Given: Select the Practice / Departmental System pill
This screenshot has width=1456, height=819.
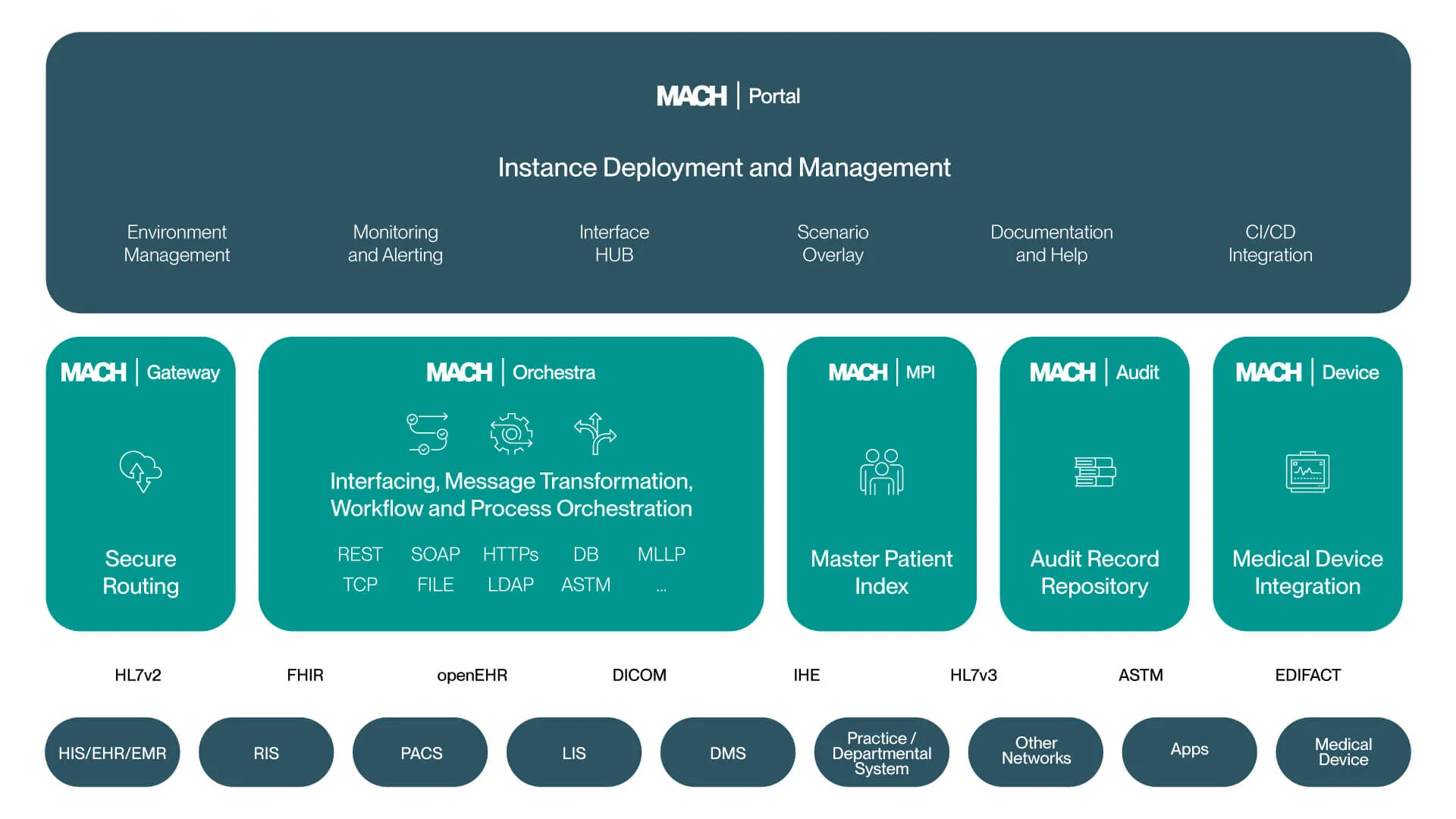Looking at the screenshot, I should pos(882,752).
